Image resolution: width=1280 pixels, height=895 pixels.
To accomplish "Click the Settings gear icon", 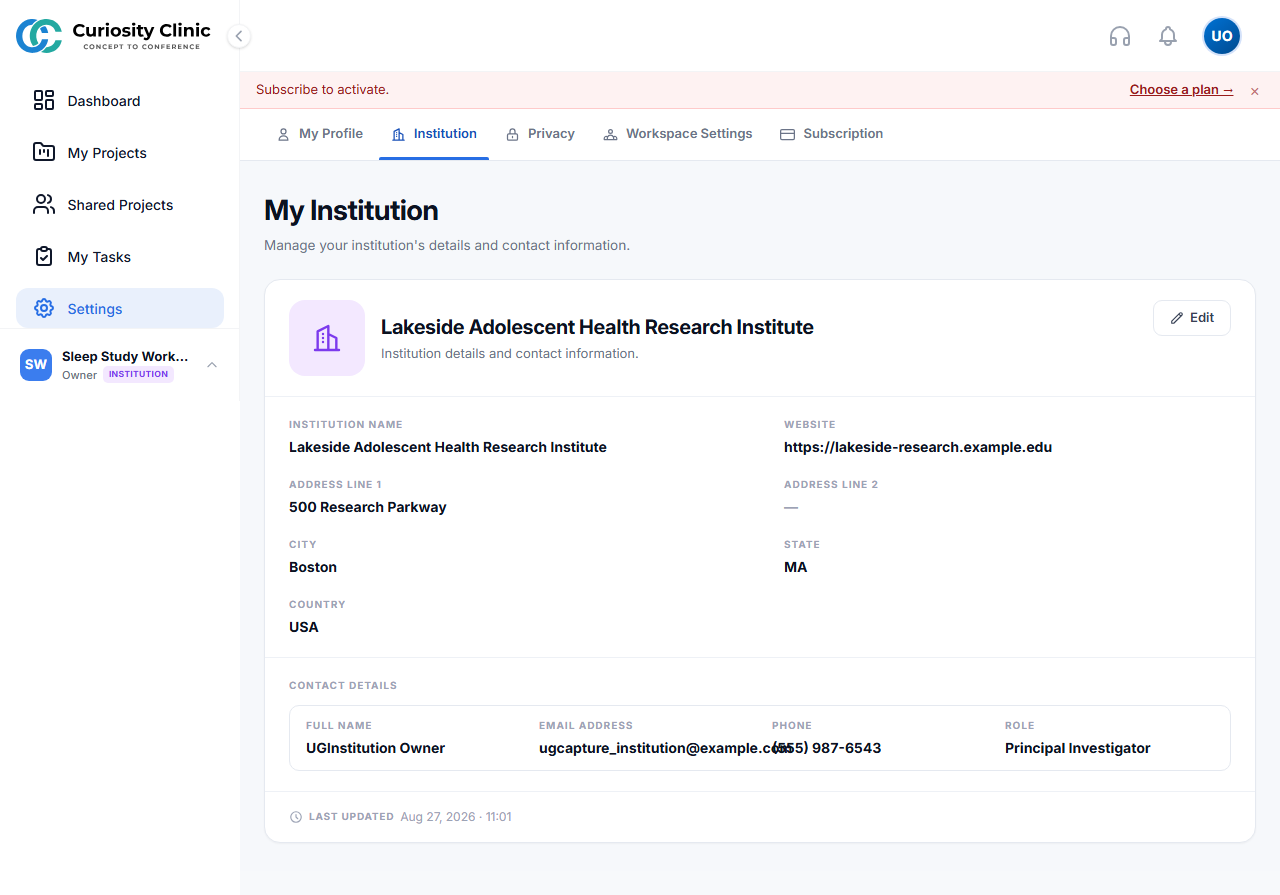I will 44,308.
